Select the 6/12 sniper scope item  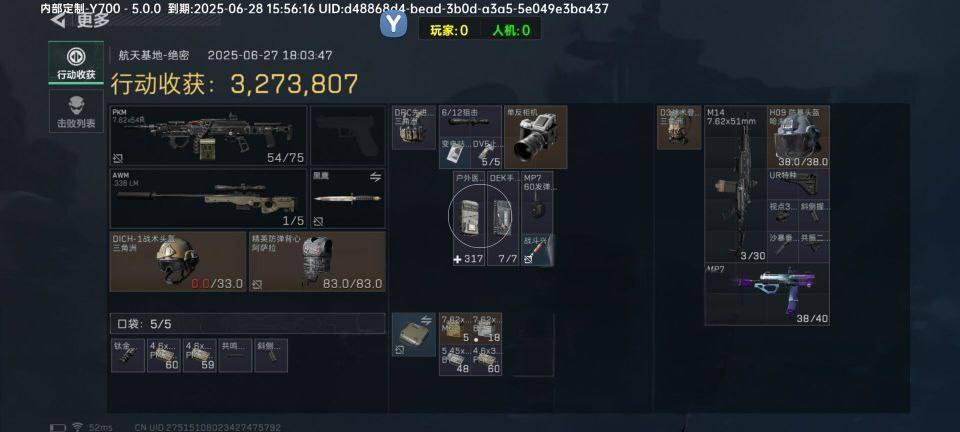pyautogui.click(x=470, y=121)
